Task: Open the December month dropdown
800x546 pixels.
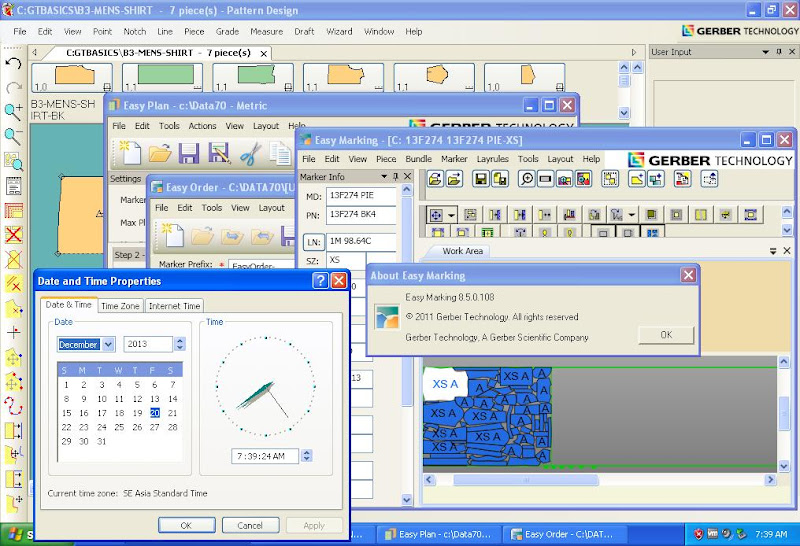Action: click(x=108, y=344)
